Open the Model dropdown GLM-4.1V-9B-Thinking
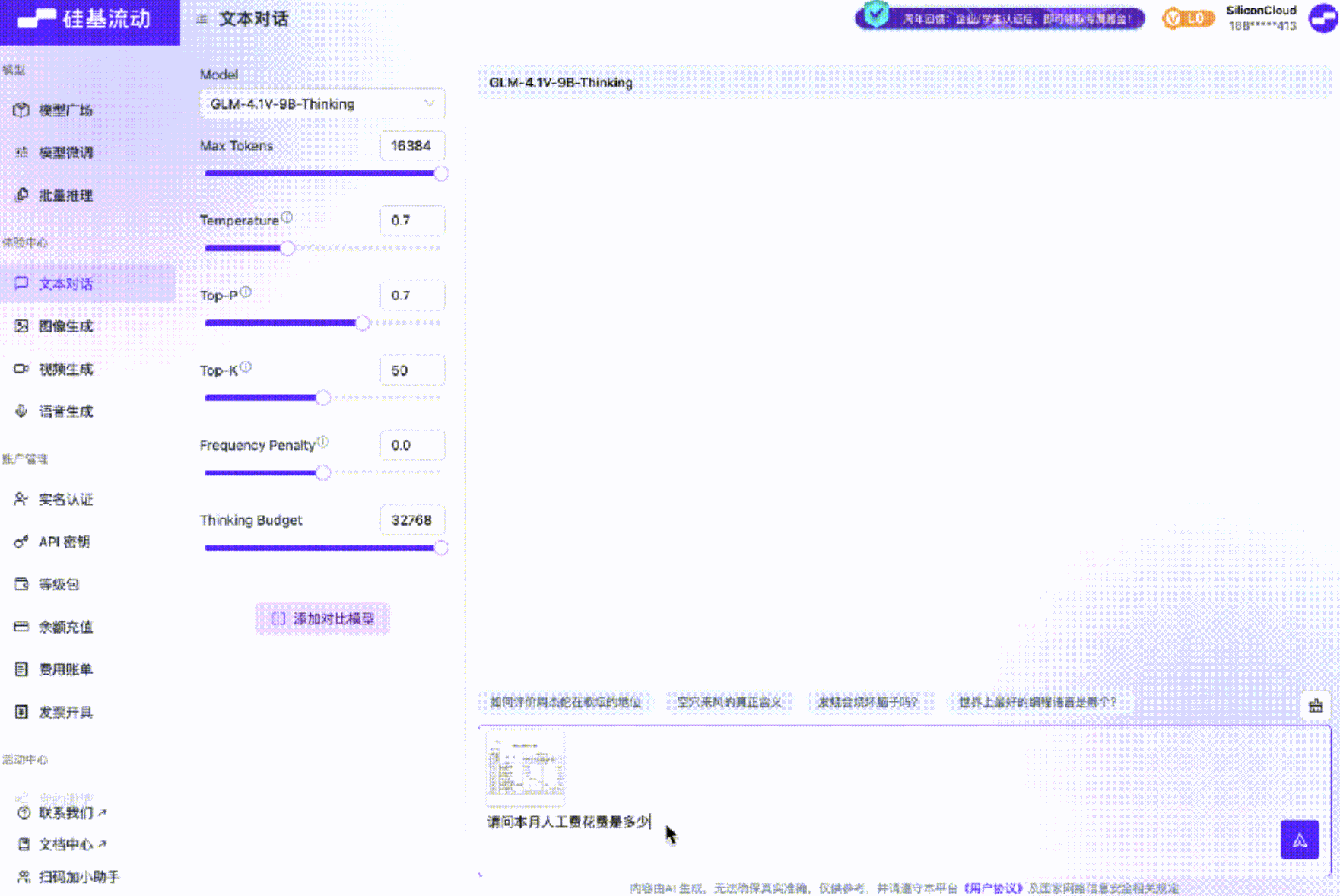 pyautogui.click(x=322, y=104)
